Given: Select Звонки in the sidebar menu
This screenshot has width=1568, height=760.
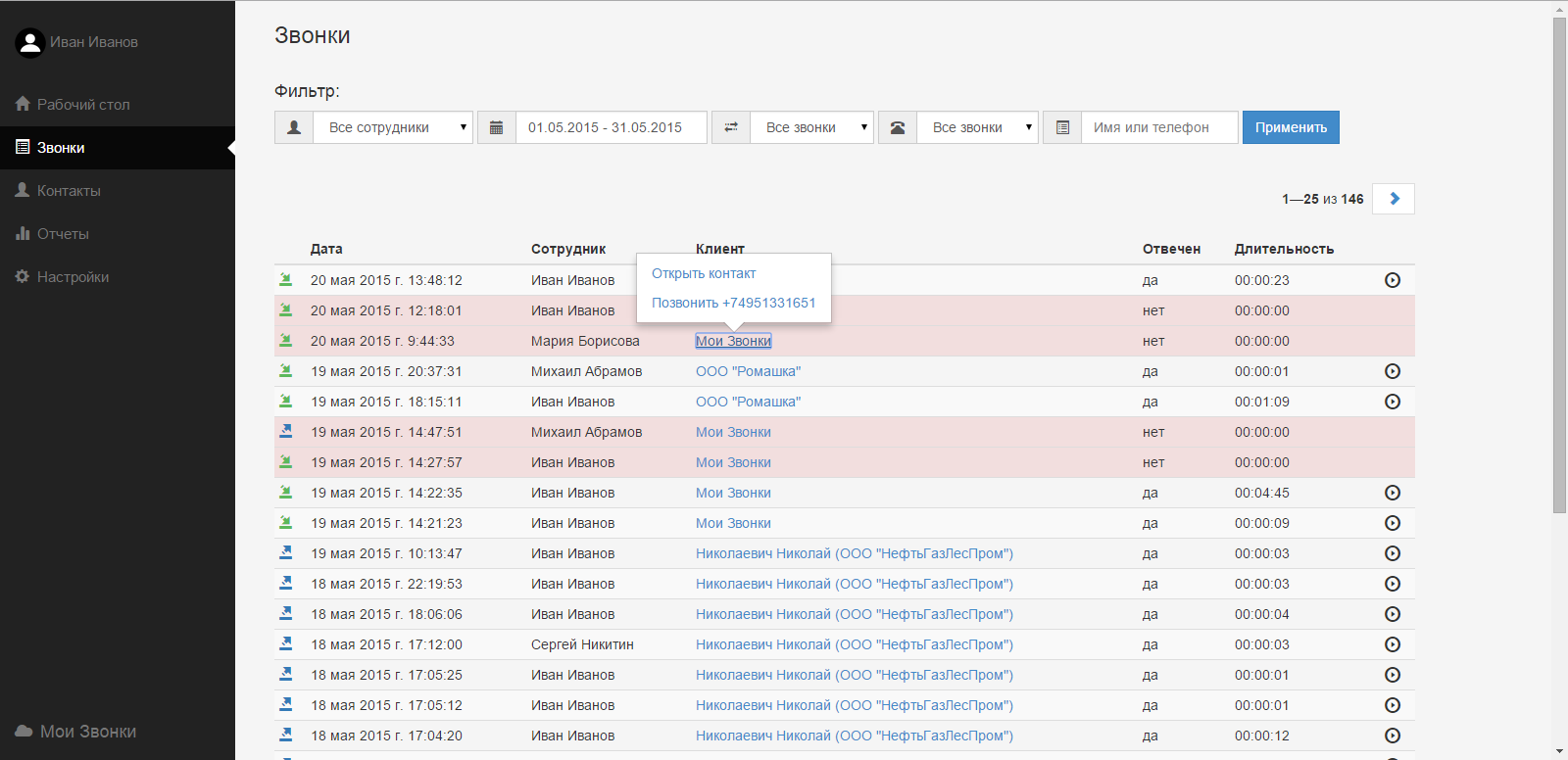Looking at the screenshot, I should coord(118,148).
